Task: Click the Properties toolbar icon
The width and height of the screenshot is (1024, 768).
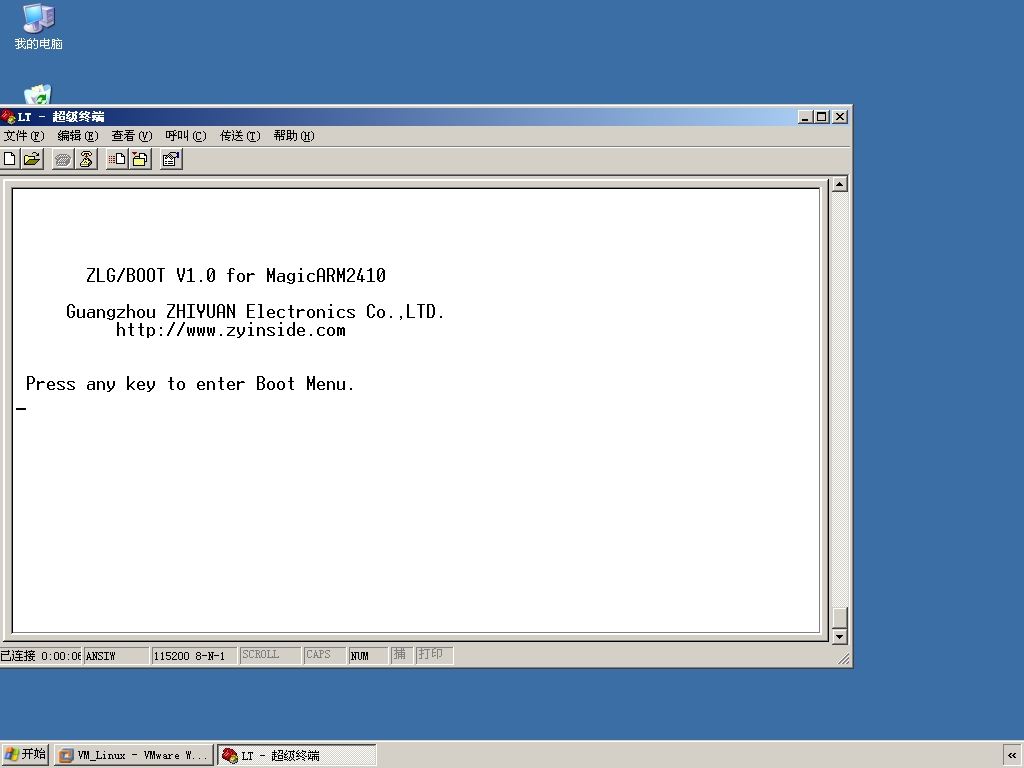Action: coord(171,159)
